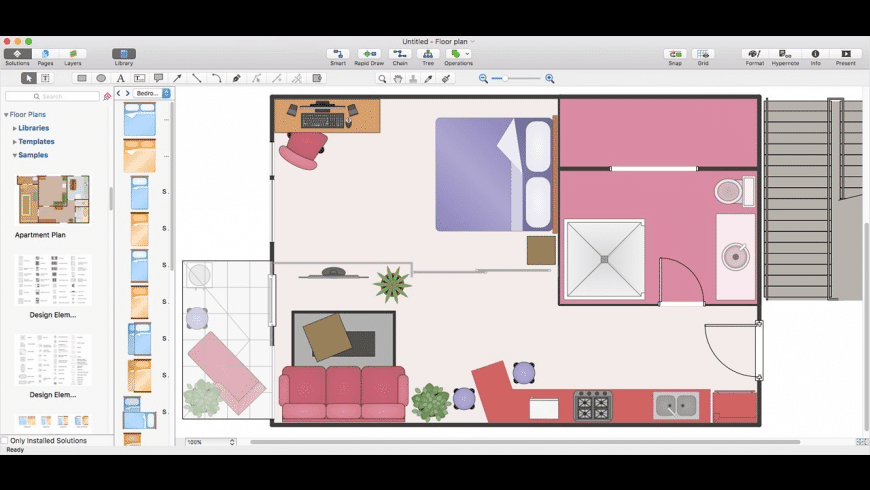
Task: Select the toilet in the bathroom
Action: click(734, 191)
